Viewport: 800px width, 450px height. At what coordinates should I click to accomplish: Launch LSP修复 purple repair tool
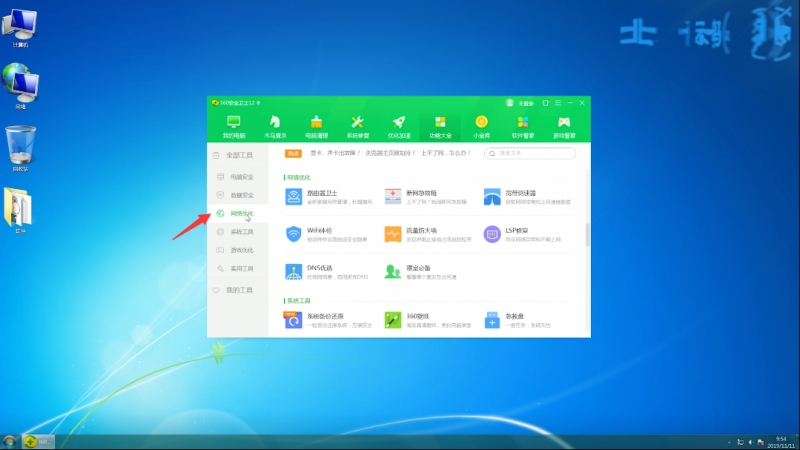522,234
